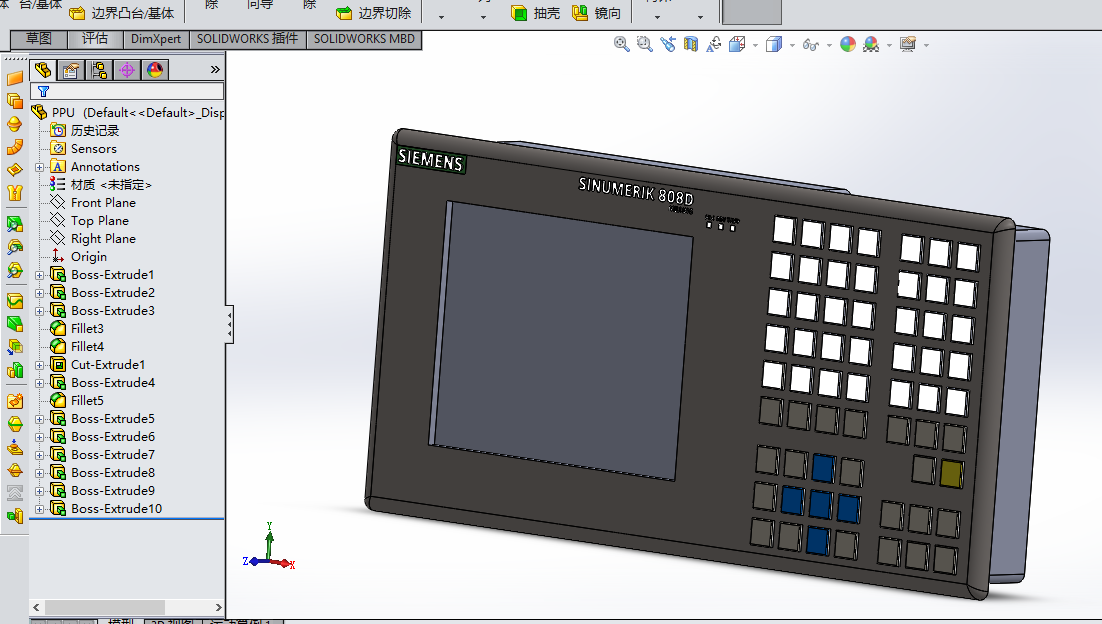Click the View Orientation cube icon
The width and height of the screenshot is (1102, 624).
(x=737, y=44)
